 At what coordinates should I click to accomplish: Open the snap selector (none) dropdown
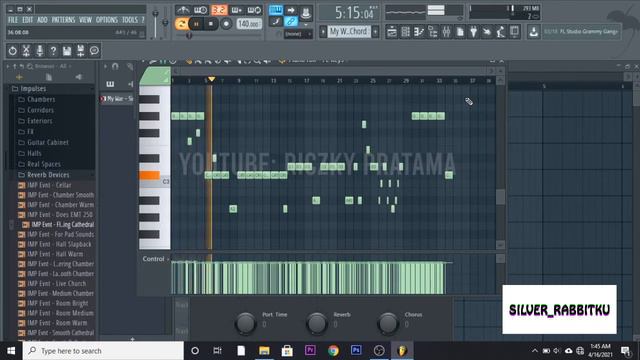tap(298, 34)
